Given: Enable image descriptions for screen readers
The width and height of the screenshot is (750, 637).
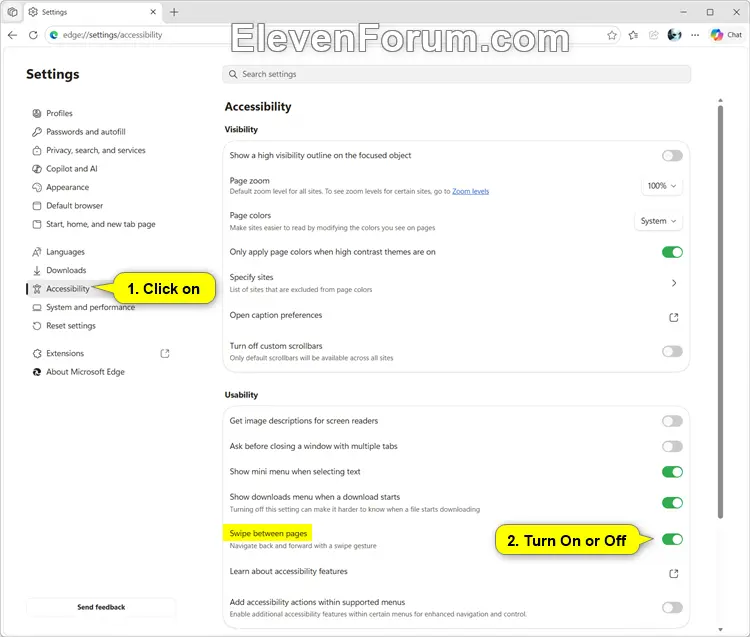Looking at the screenshot, I should point(672,421).
